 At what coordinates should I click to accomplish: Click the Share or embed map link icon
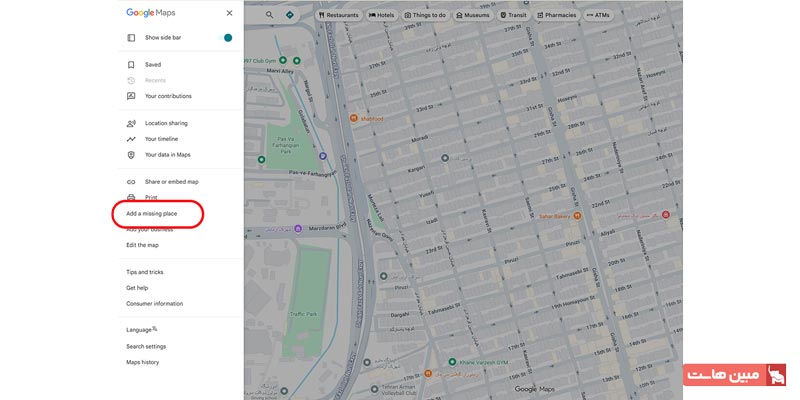[131, 182]
